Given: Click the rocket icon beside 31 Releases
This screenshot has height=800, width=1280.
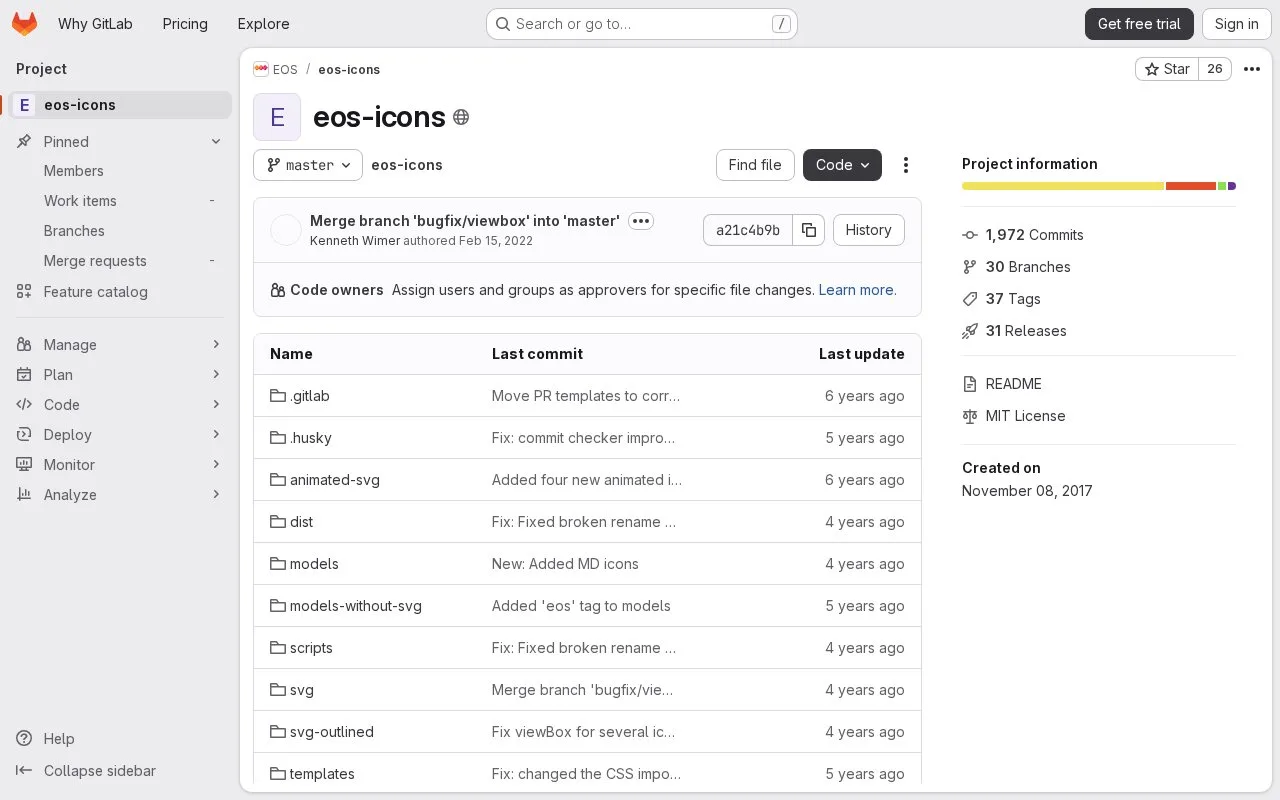Looking at the screenshot, I should (x=970, y=331).
